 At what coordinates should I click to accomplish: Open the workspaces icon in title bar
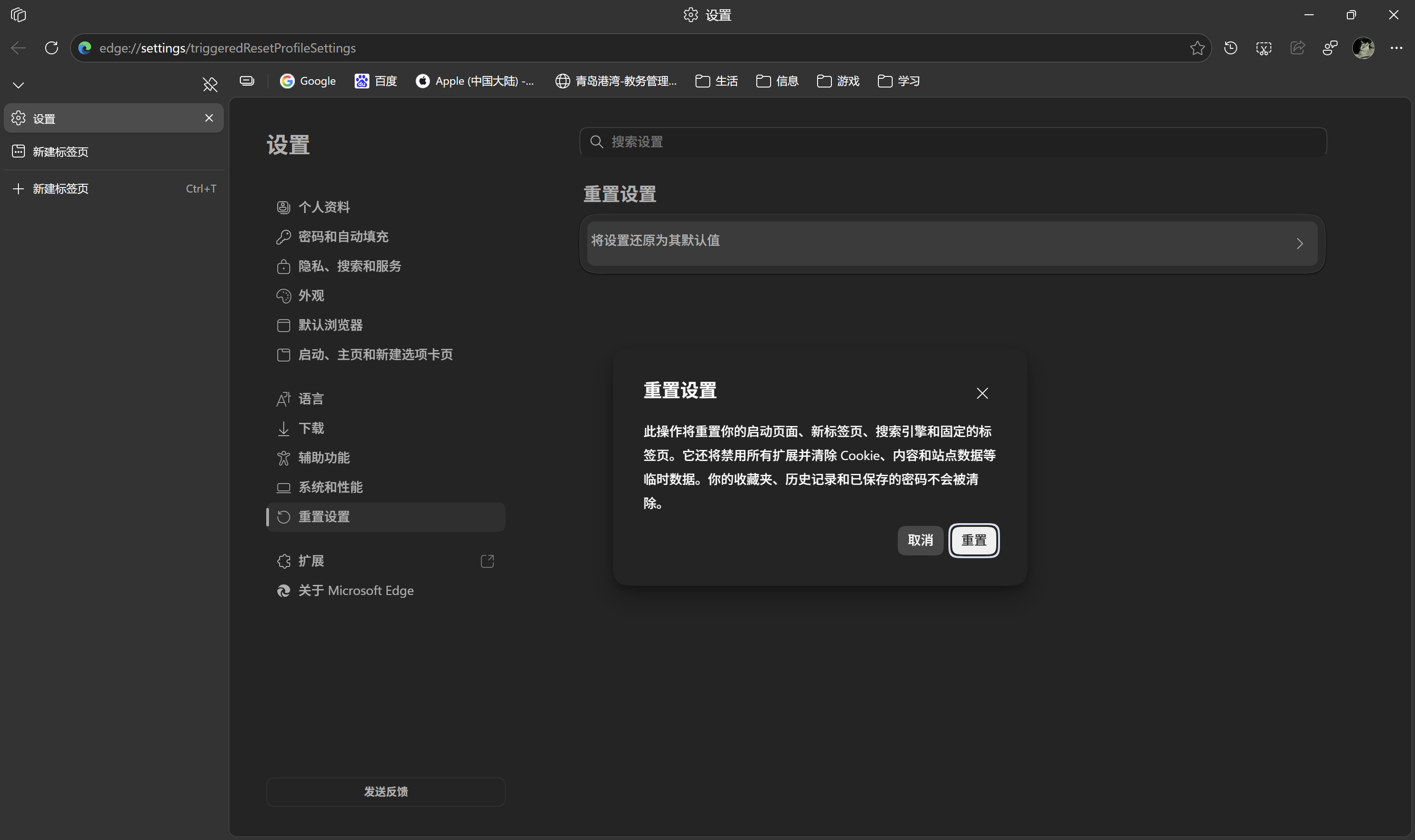(18, 15)
